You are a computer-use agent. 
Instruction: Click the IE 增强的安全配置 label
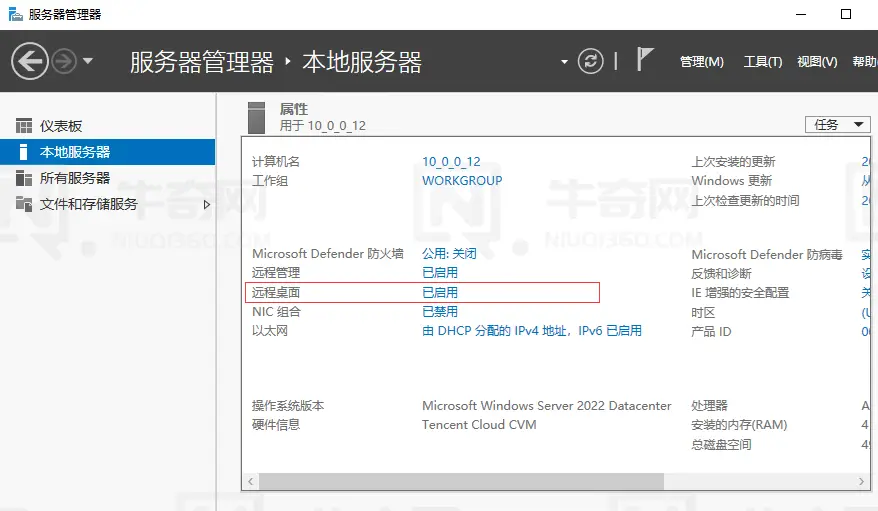pos(740,293)
